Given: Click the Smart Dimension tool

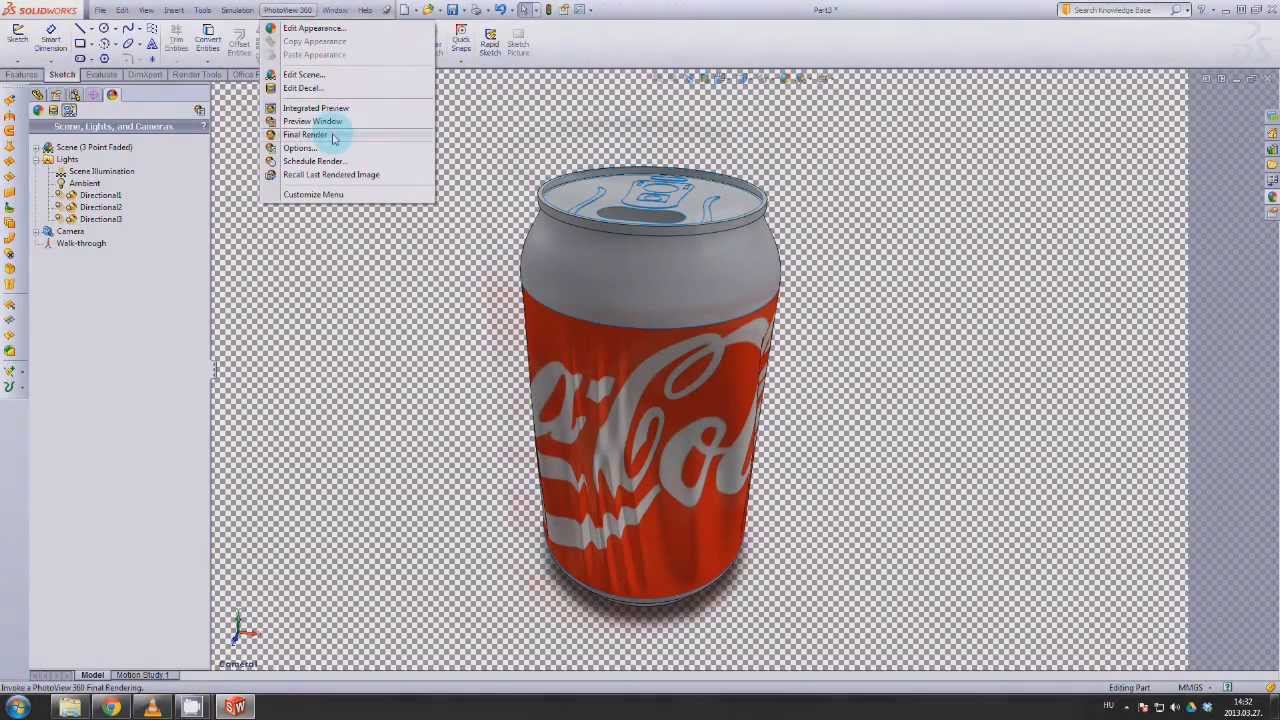Looking at the screenshot, I should click(x=50, y=39).
